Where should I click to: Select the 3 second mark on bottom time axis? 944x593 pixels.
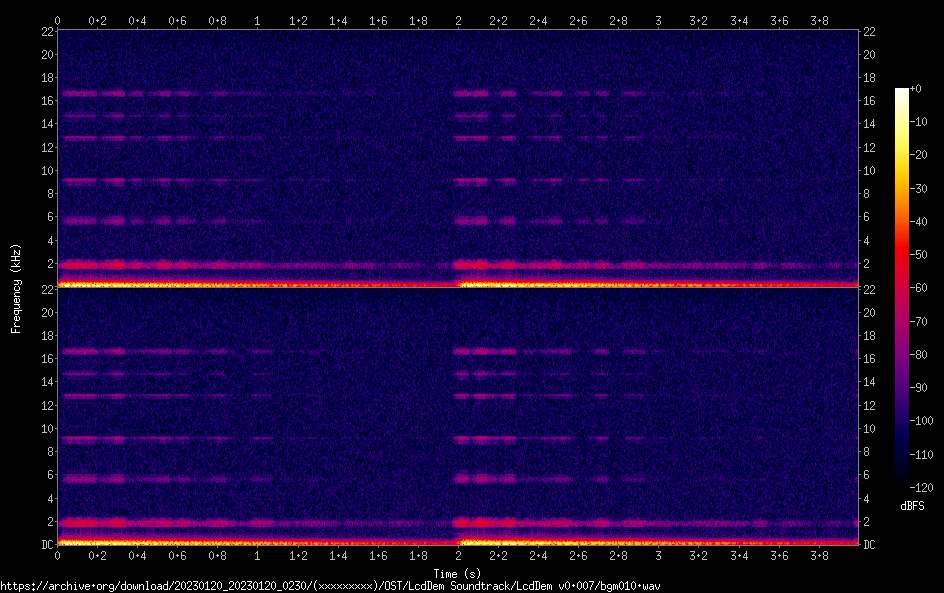[x=658, y=554]
